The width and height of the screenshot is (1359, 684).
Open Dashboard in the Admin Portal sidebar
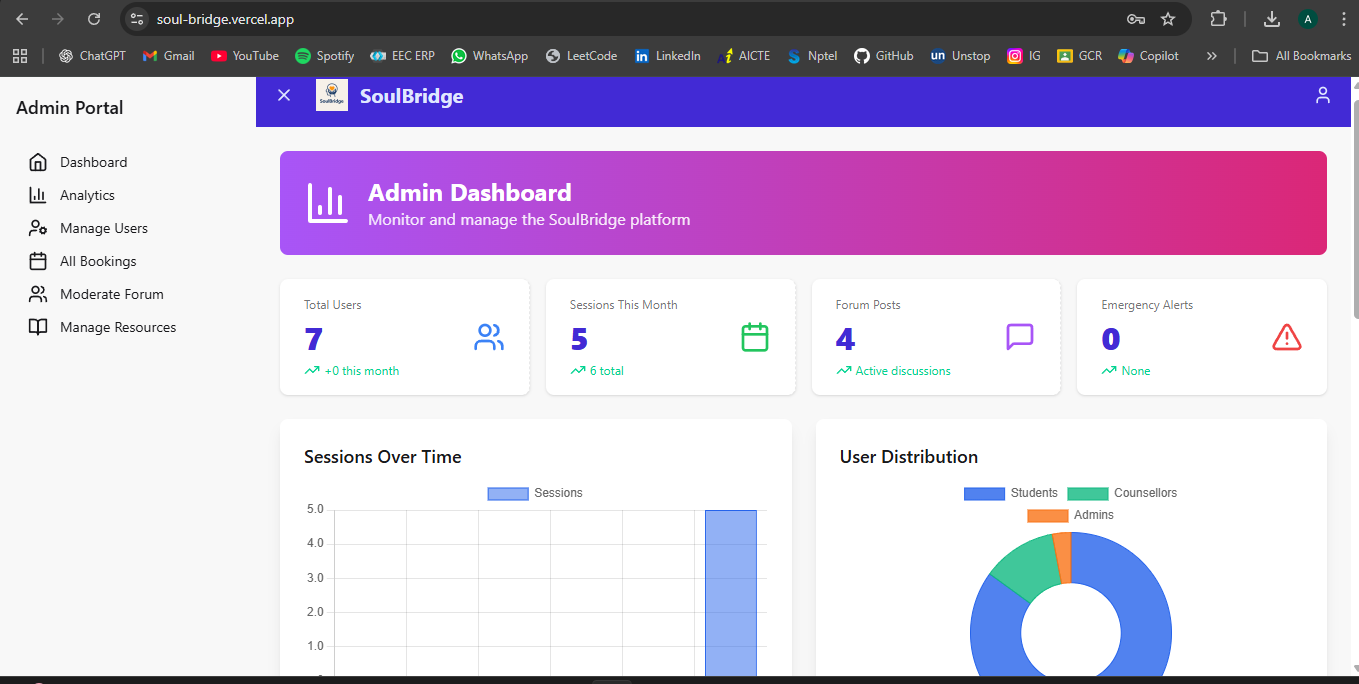pyautogui.click(x=93, y=162)
